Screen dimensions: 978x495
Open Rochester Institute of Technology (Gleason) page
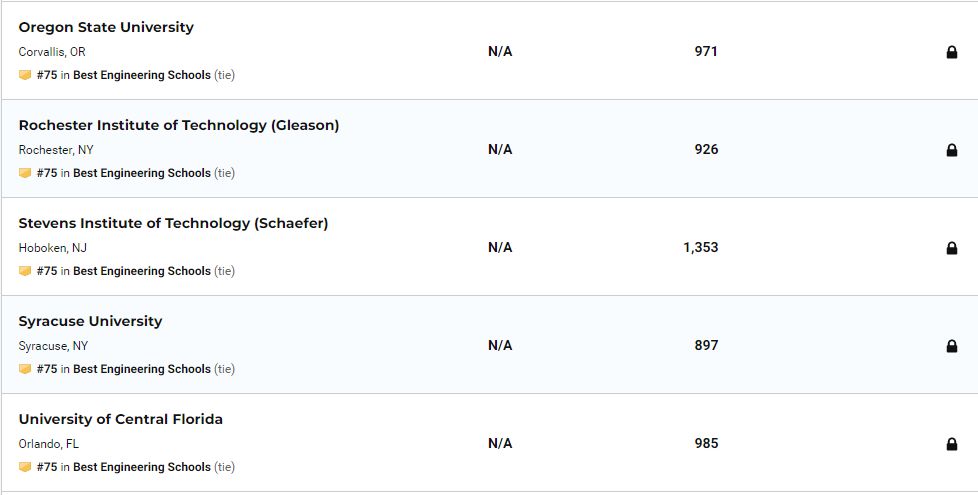click(x=178, y=125)
